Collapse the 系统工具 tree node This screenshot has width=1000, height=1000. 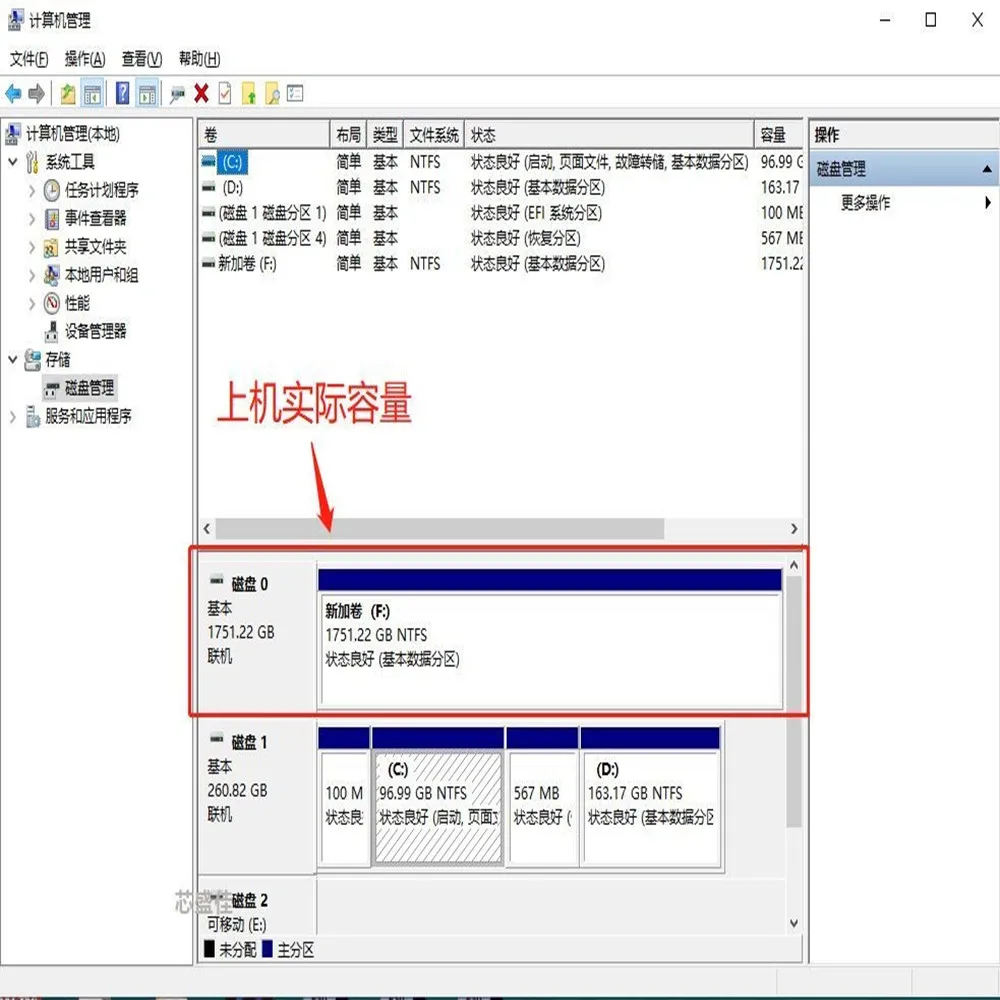[x=13, y=162]
